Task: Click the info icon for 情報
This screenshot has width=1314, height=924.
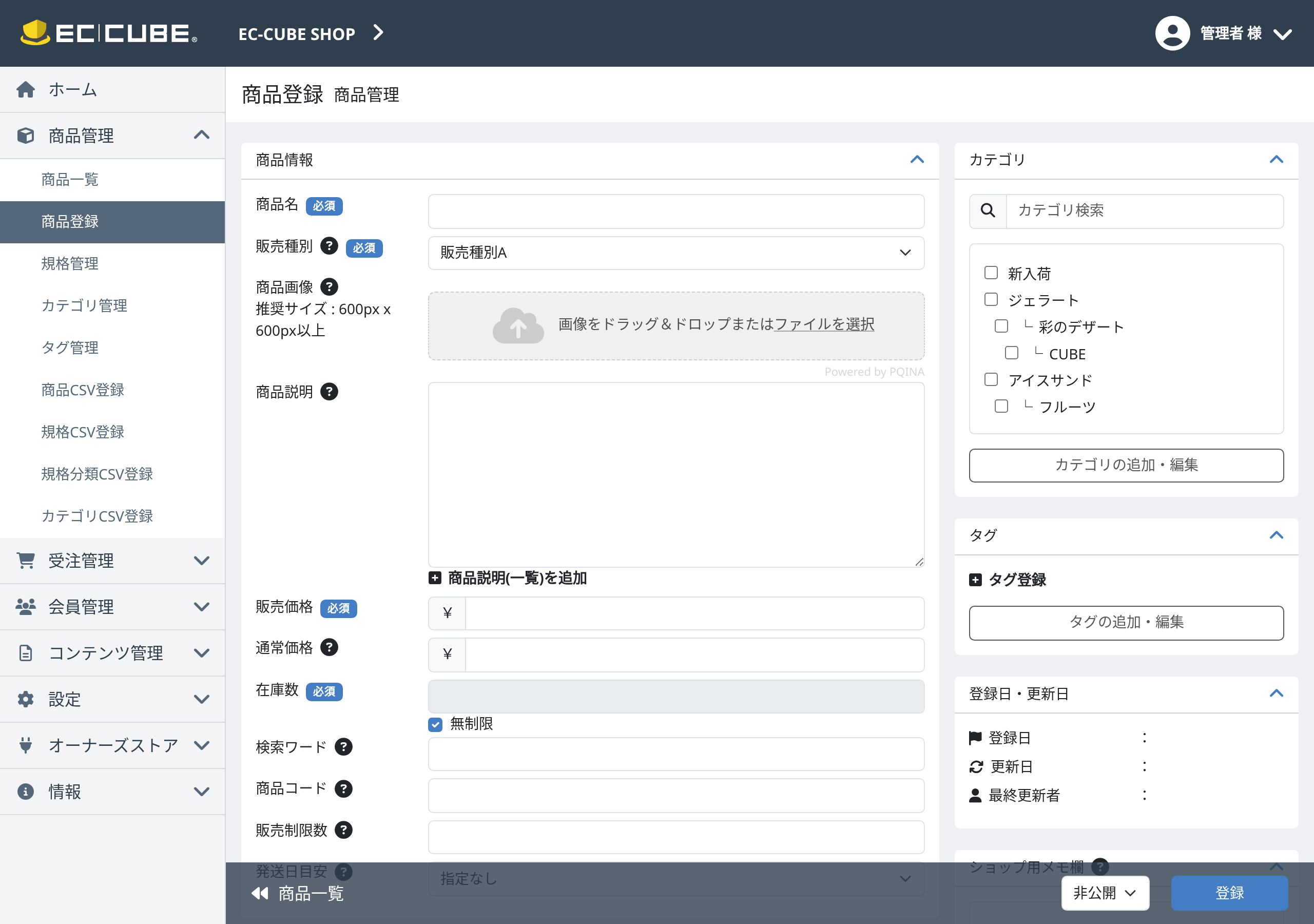Action: coord(26,792)
